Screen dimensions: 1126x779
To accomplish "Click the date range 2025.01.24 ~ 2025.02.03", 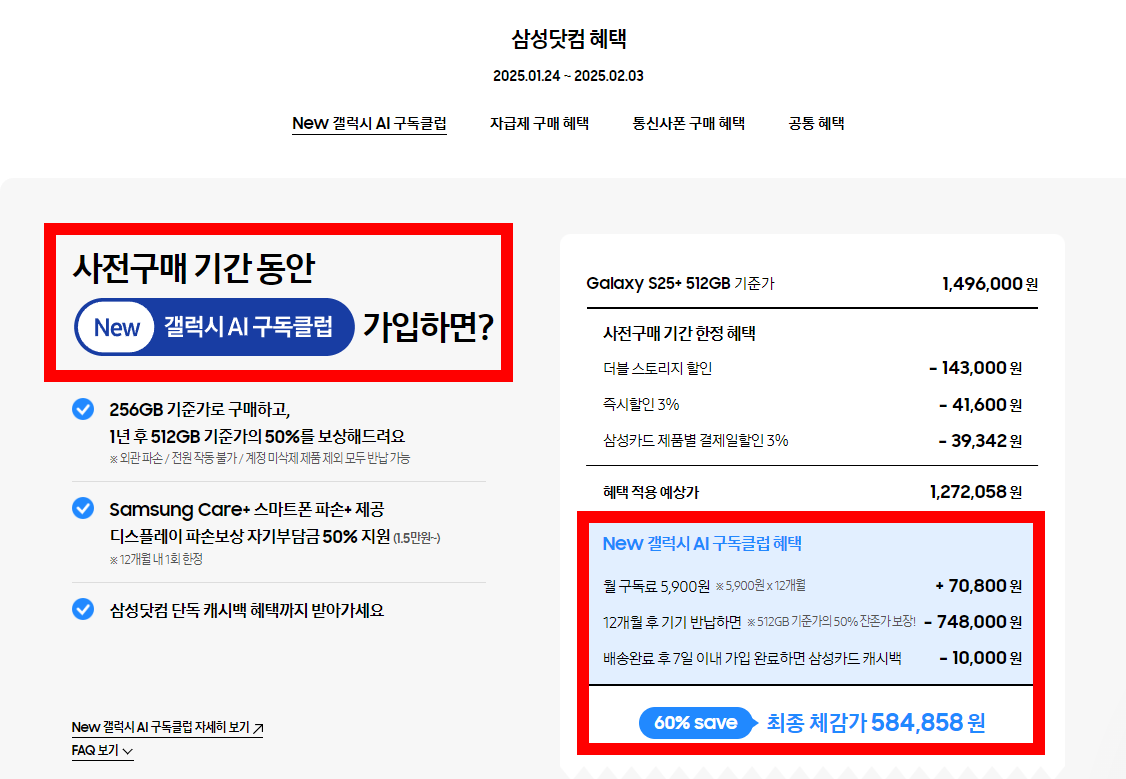I will pos(569,76).
